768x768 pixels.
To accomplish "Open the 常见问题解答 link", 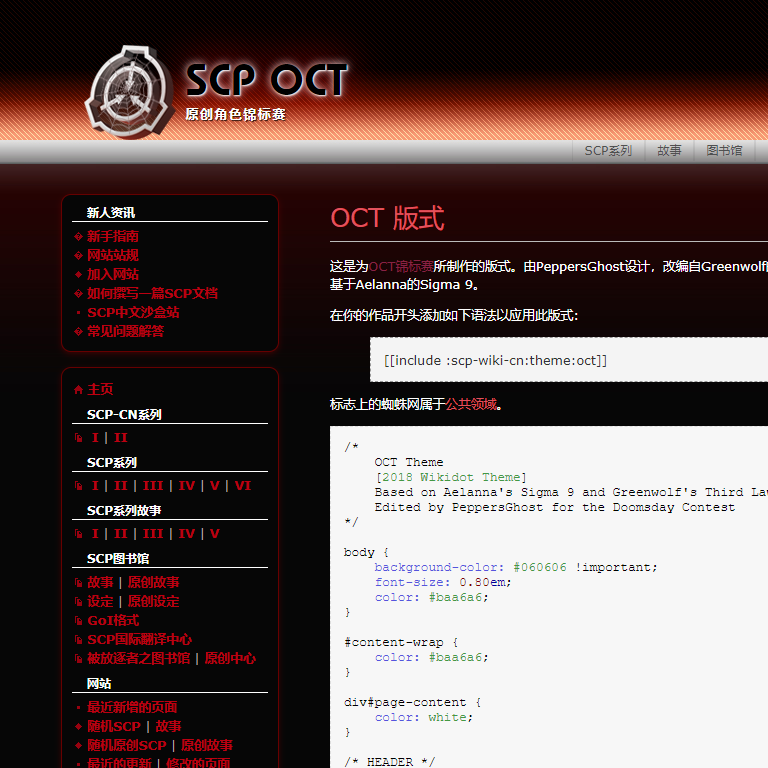I will (x=125, y=332).
